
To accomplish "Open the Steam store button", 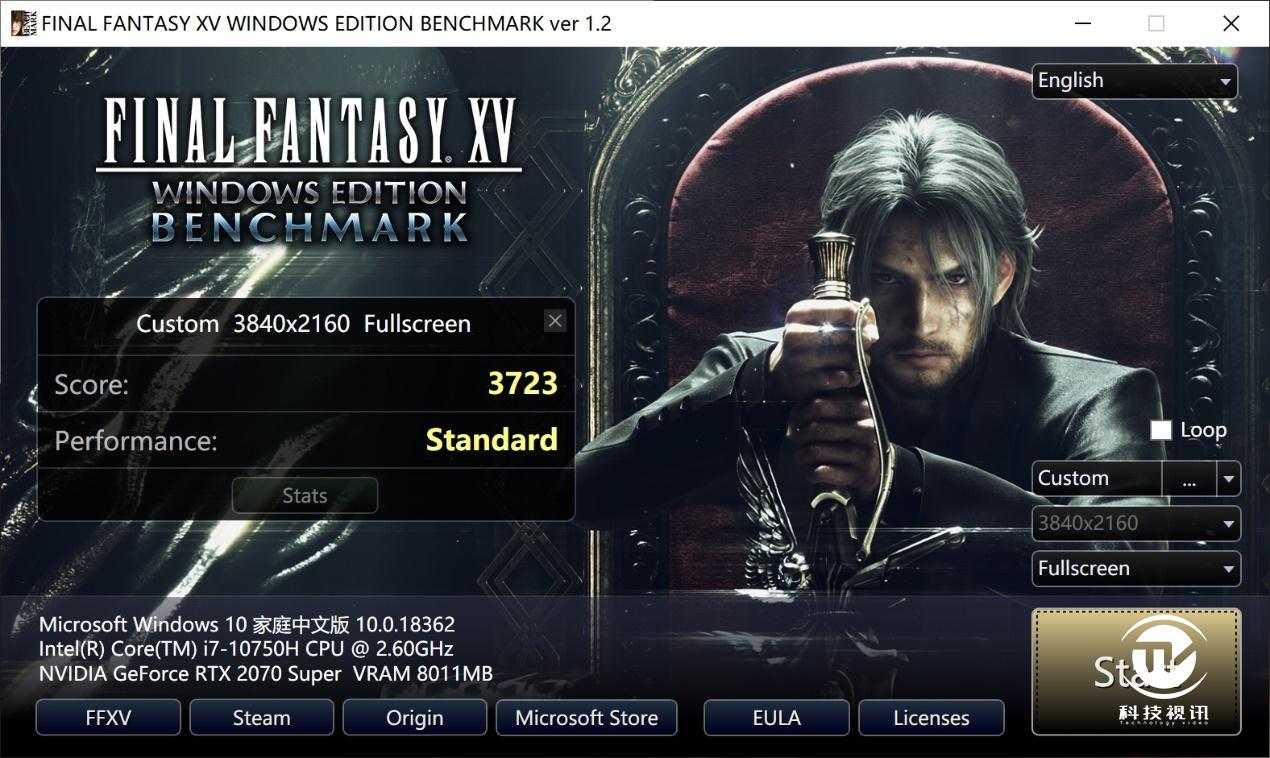I will (x=262, y=718).
